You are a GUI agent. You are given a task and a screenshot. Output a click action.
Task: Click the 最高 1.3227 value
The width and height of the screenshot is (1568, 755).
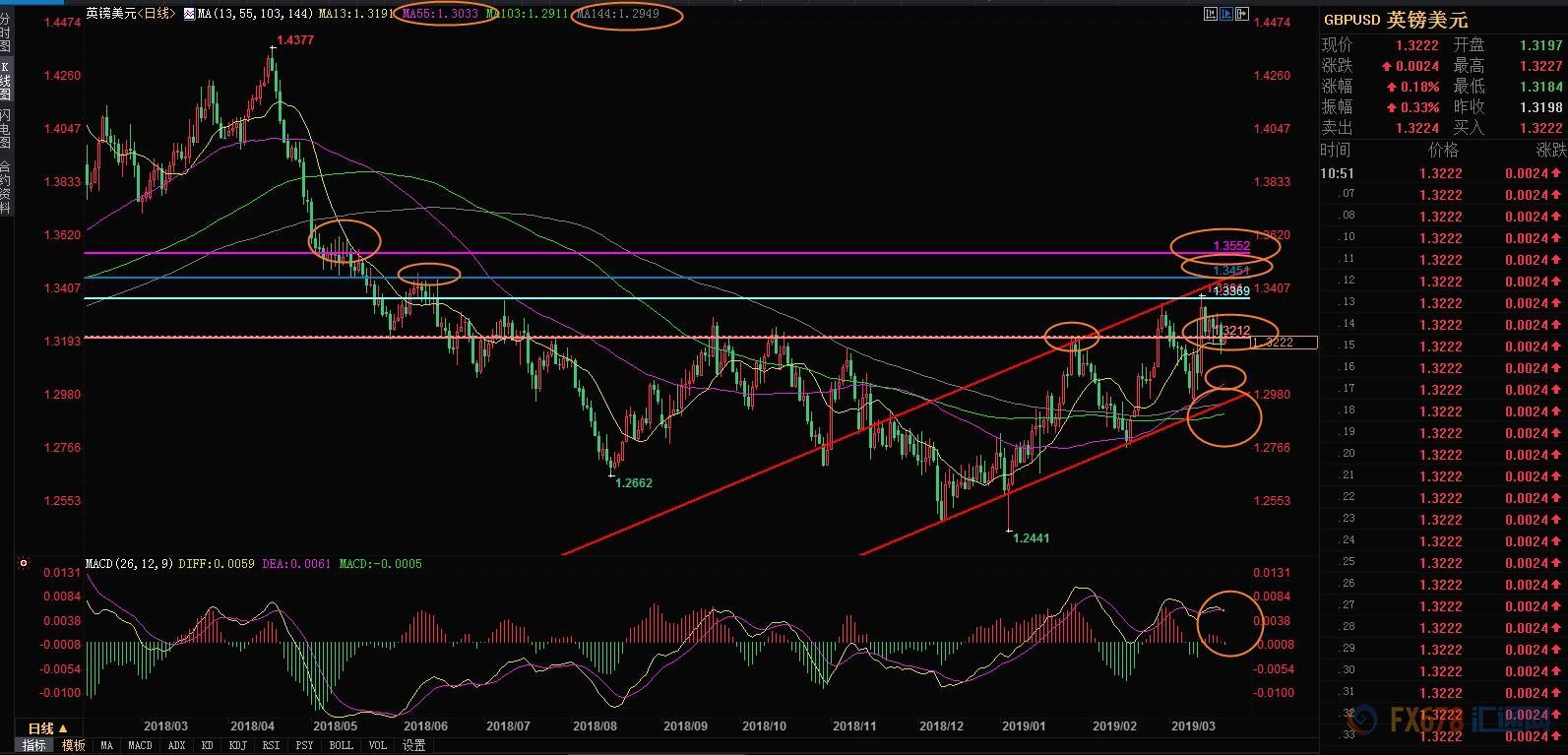pyautogui.click(x=1541, y=66)
